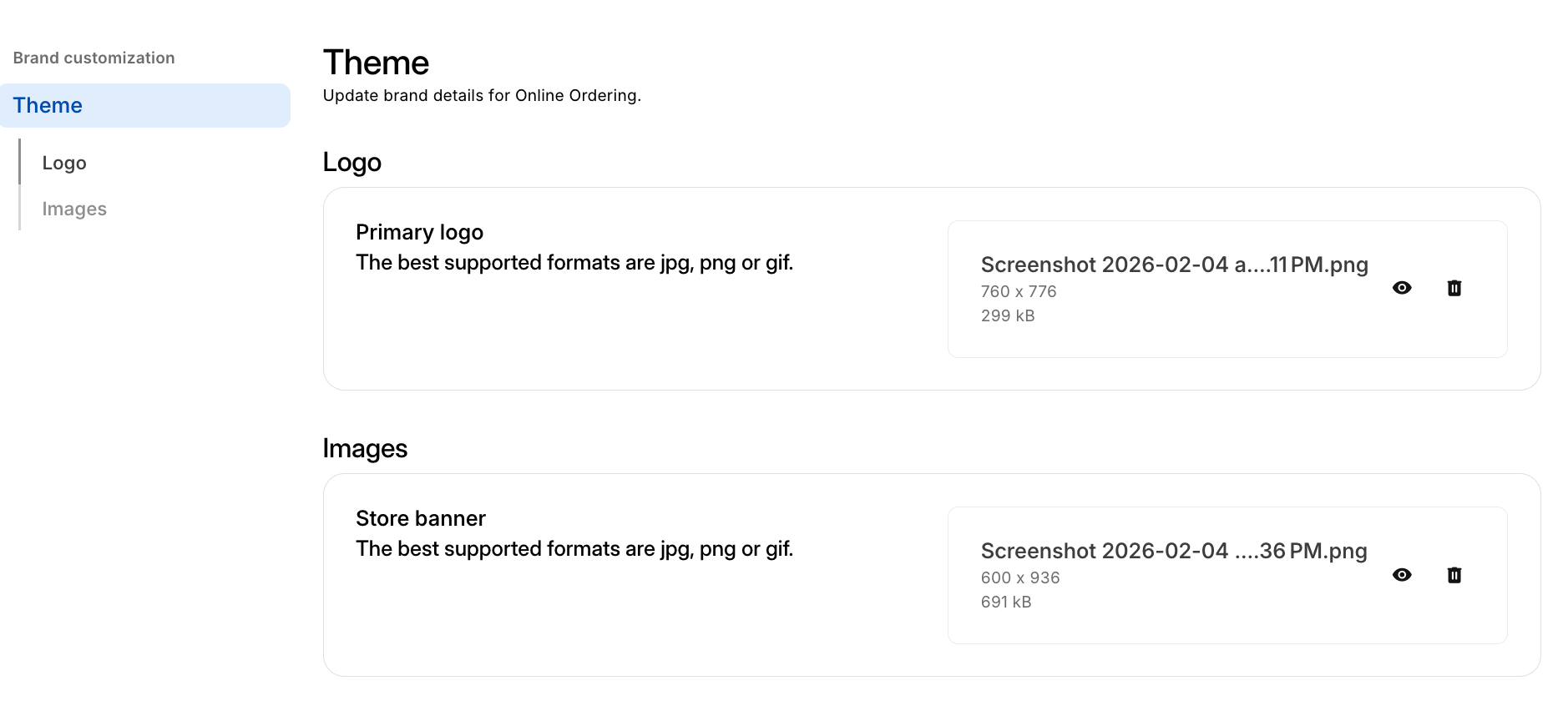This screenshot has width=1568, height=706.
Task: Preview the primary logo with eye icon
Action: (x=1402, y=288)
